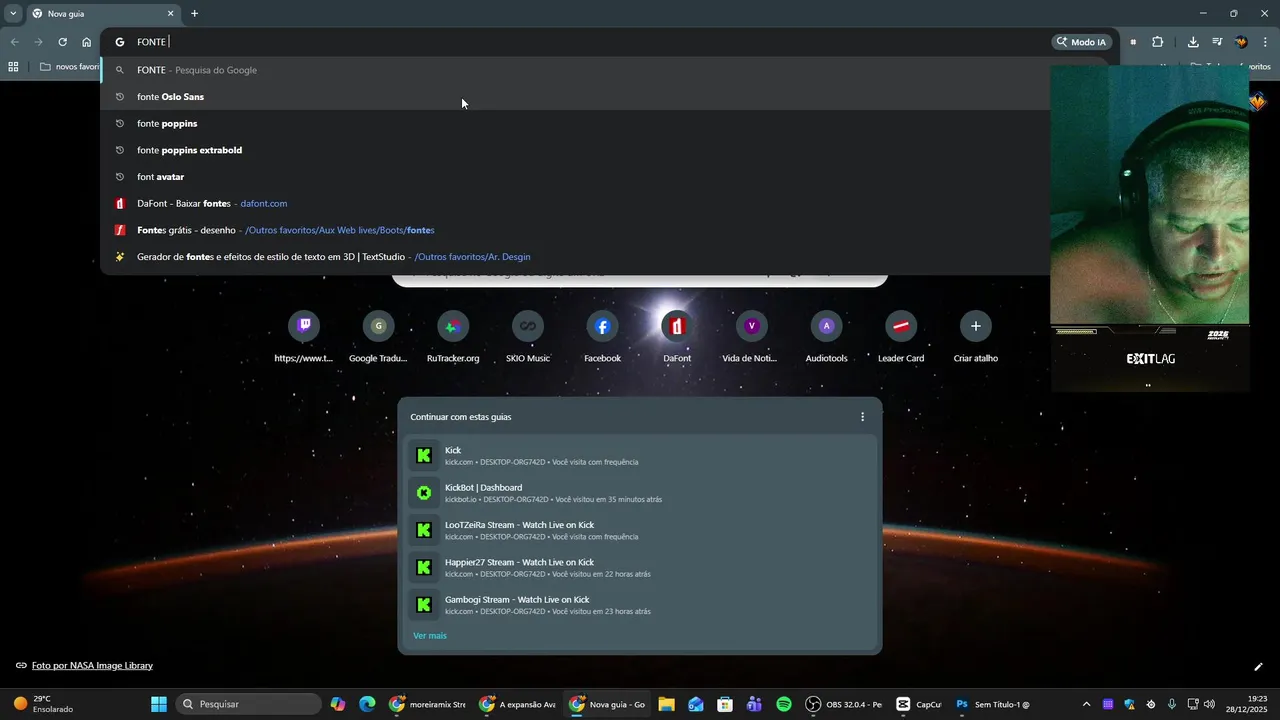Expand the system tray hidden icons chevron

(x=1087, y=704)
